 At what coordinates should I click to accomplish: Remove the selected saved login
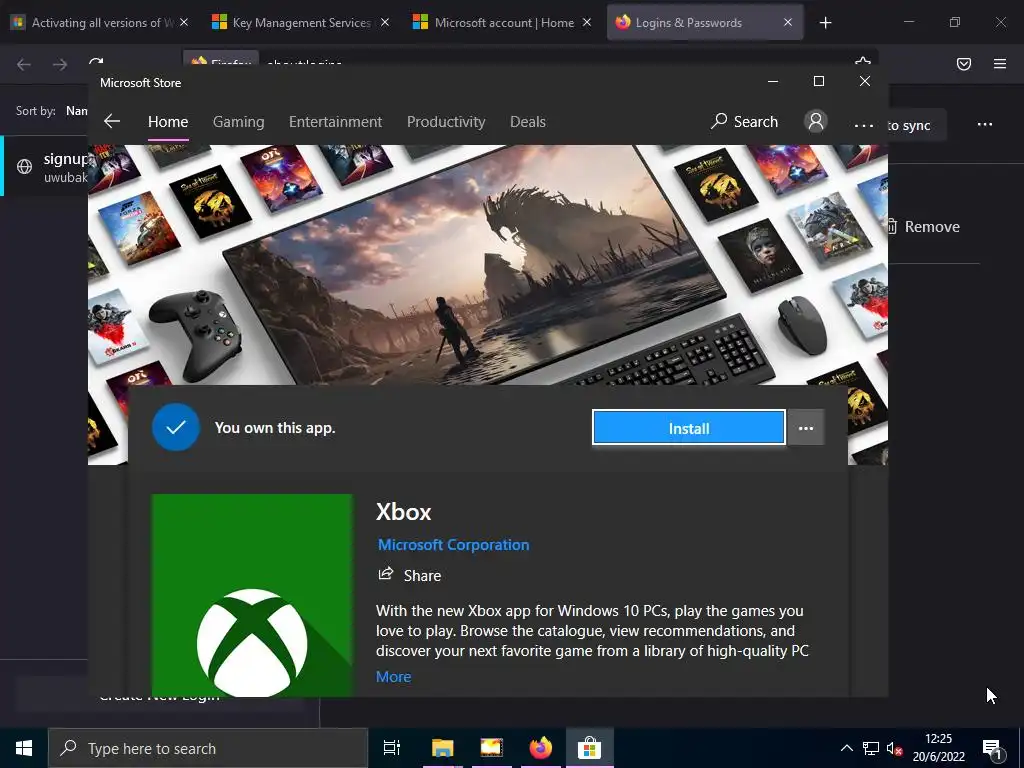923,227
